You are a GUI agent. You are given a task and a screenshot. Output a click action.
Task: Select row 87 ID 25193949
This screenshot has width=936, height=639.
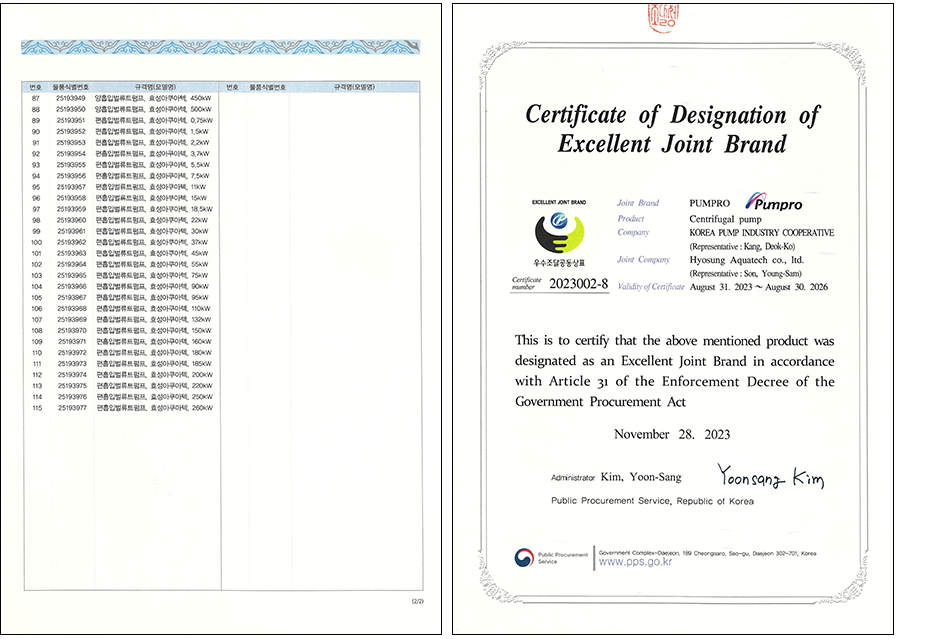coord(71,98)
